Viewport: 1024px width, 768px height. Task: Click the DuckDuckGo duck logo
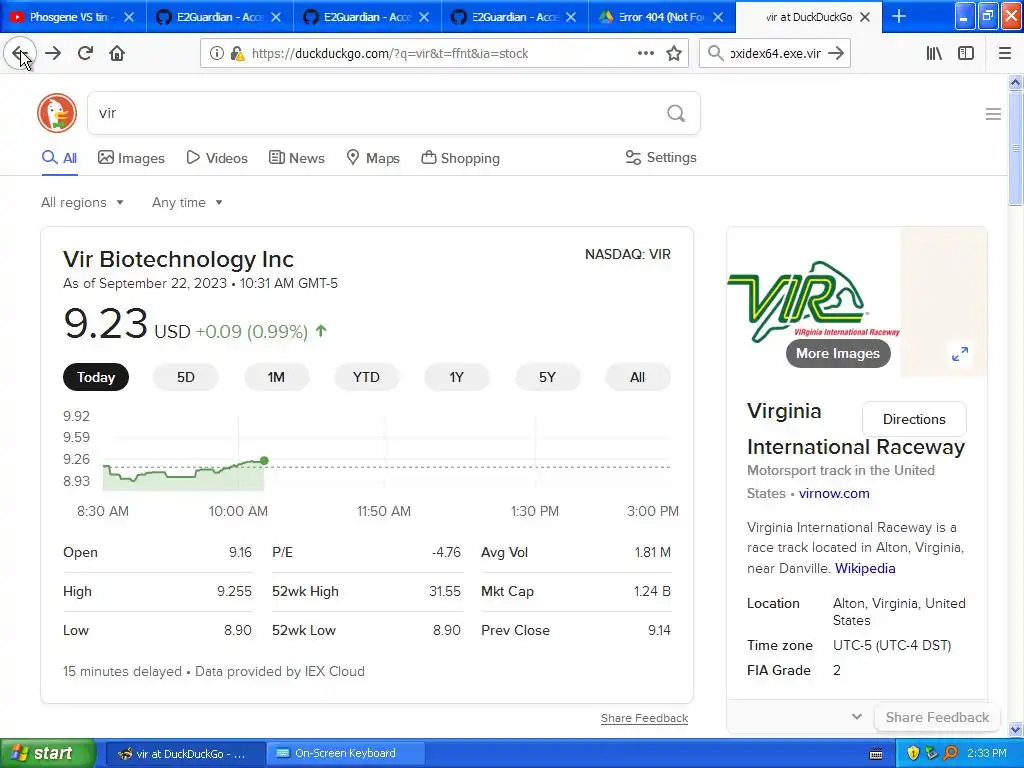pyautogui.click(x=57, y=113)
